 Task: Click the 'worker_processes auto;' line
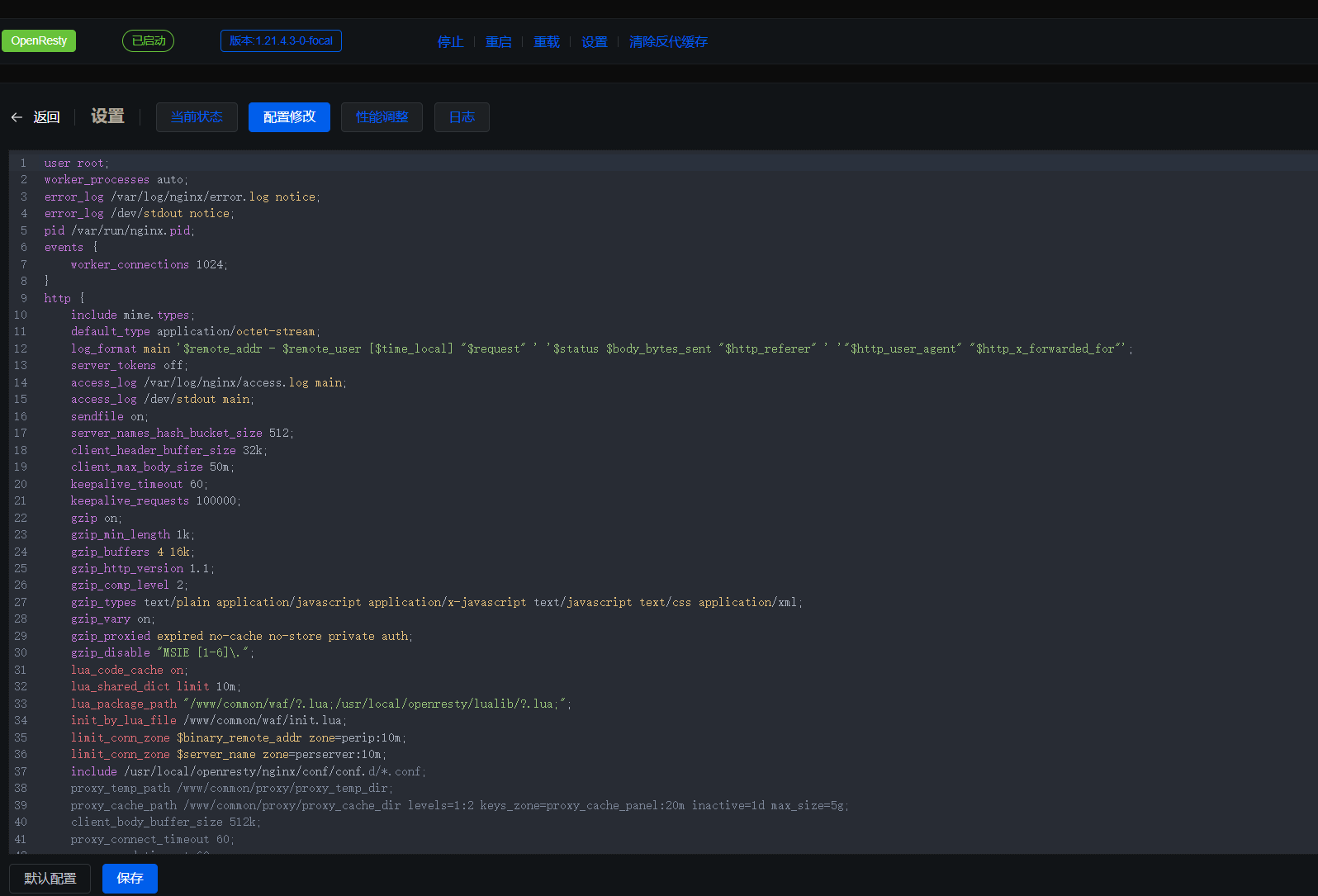[116, 179]
